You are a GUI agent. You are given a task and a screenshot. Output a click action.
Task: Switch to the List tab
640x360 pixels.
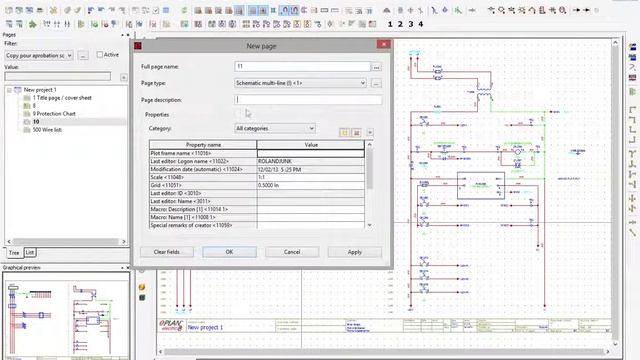30,253
